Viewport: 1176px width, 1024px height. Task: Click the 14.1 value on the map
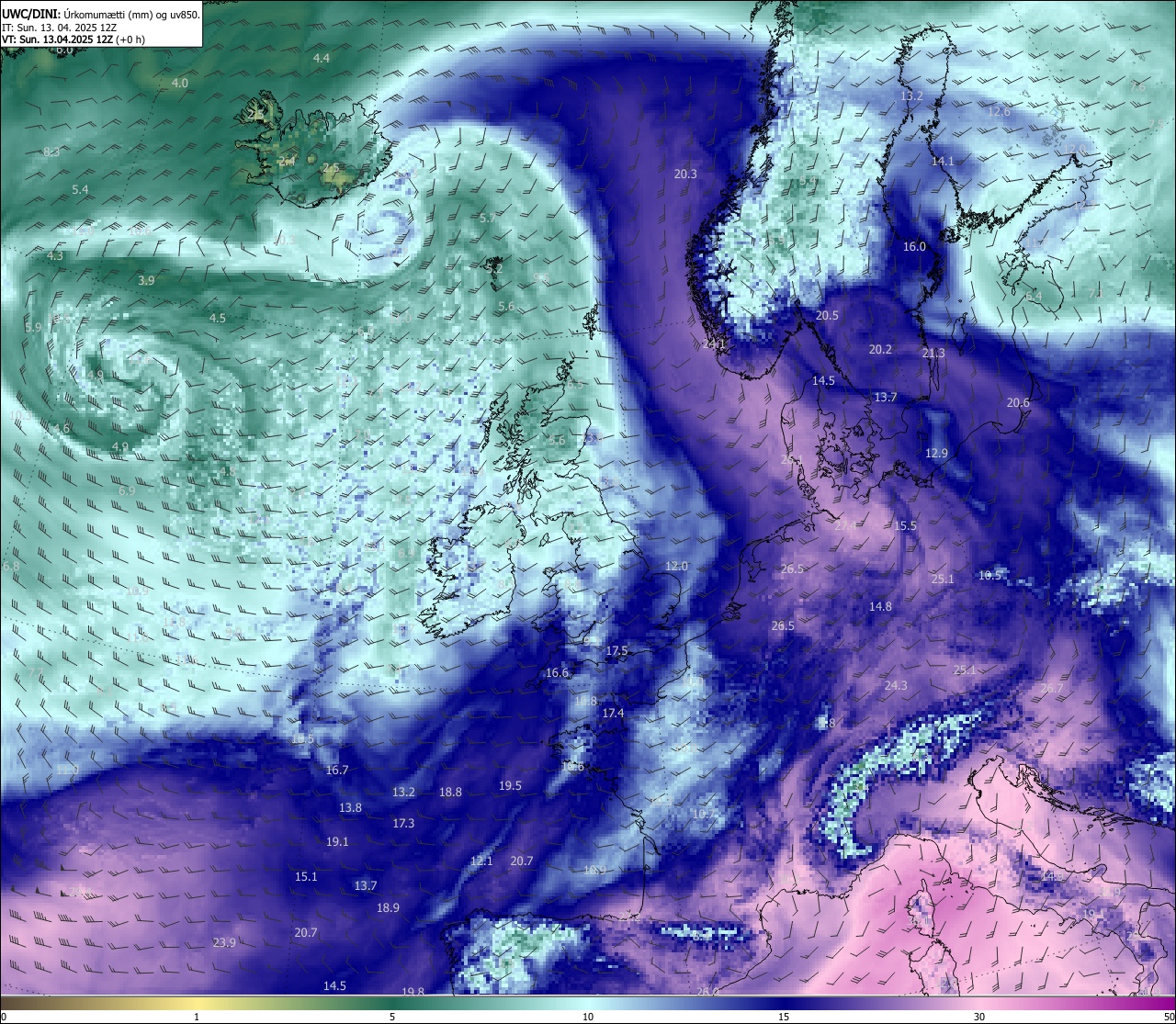click(x=943, y=161)
